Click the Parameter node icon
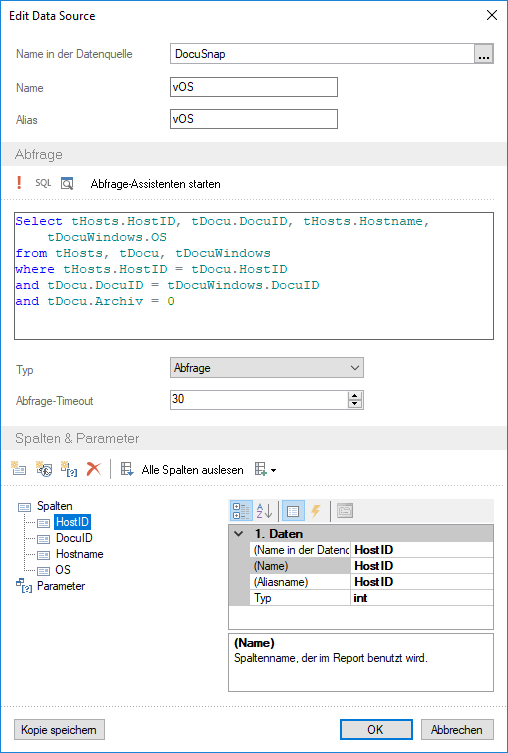The height and width of the screenshot is (753, 508). coord(24,586)
